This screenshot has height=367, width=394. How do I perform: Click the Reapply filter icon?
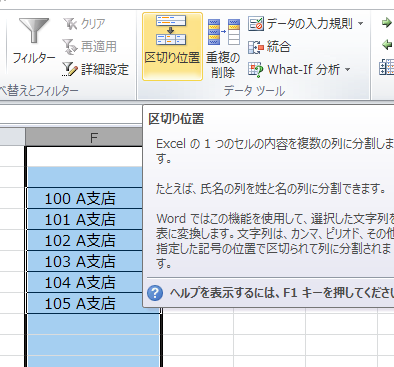coord(70,47)
